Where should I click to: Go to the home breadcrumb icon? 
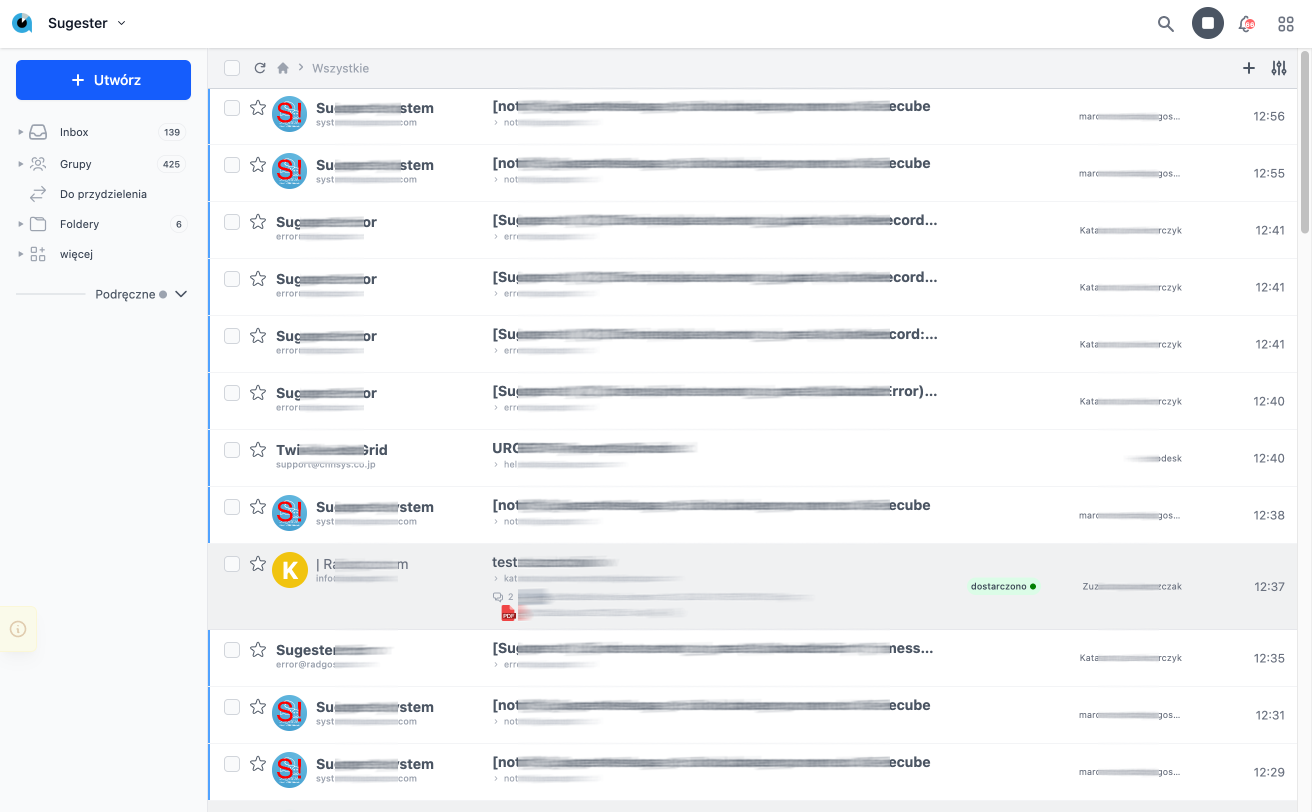(283, 68)
